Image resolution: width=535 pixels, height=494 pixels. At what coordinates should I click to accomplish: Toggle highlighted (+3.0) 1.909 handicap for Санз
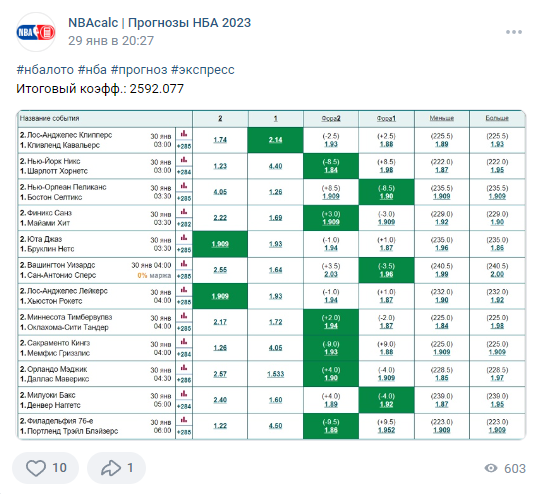331,218
